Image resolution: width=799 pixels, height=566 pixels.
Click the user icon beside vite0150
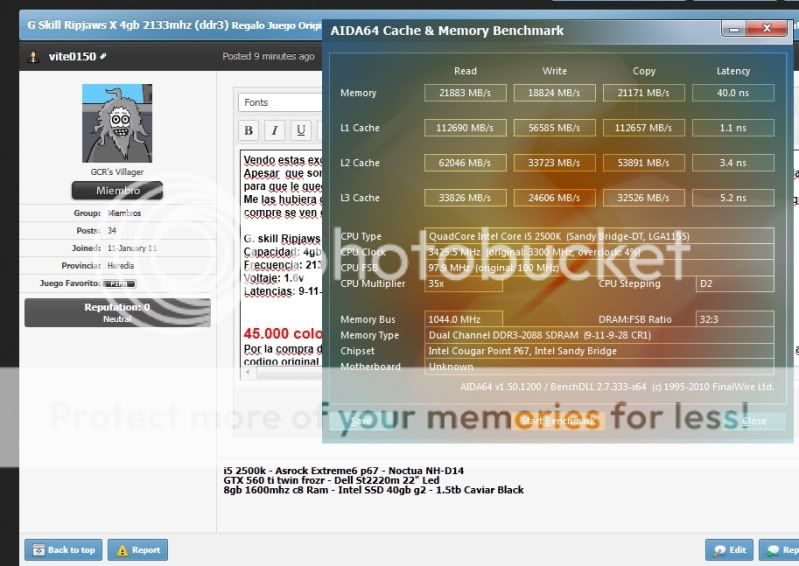click(35, 56)
